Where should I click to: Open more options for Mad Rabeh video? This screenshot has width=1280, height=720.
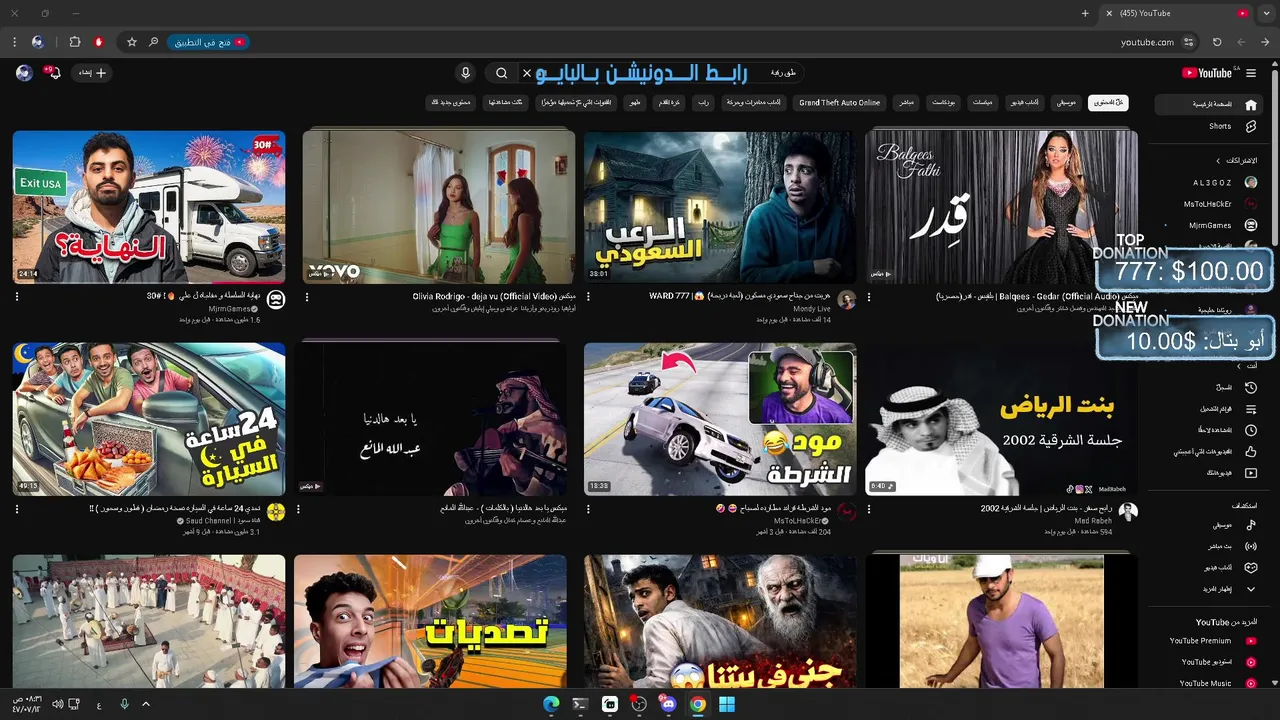click(x=868, y=509)
